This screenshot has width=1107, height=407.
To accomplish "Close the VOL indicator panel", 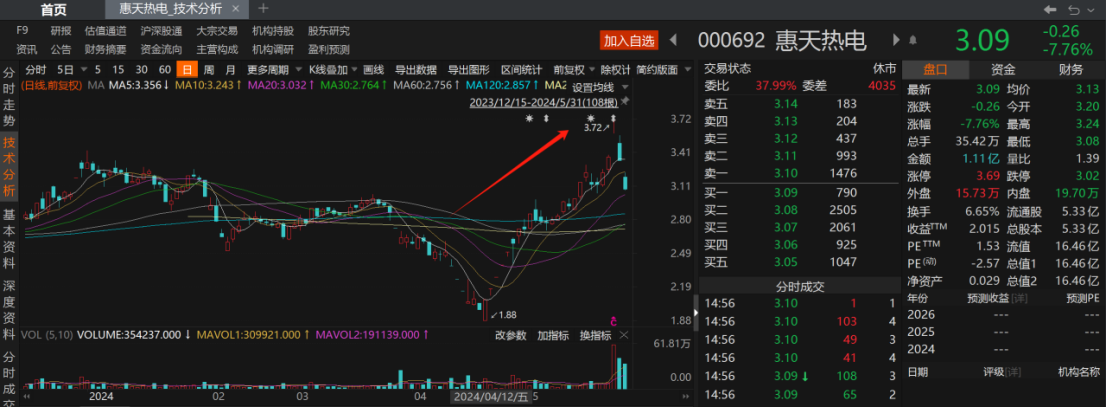I will coord(623,336).
